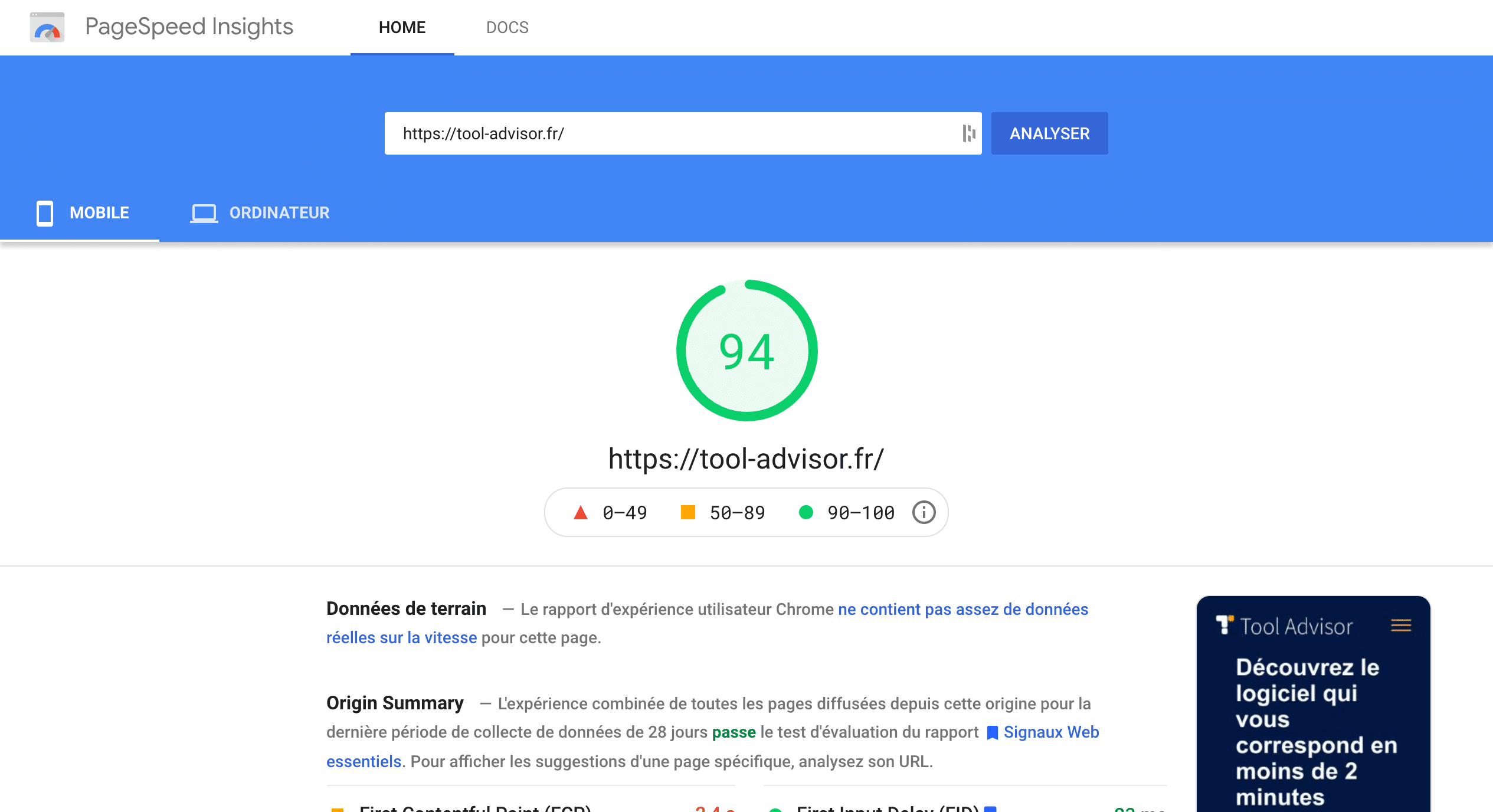Viewport: 1493px width, 812px height.
Task: Click the bookmark icon next to Signaux Web
Action: point(993,732)
